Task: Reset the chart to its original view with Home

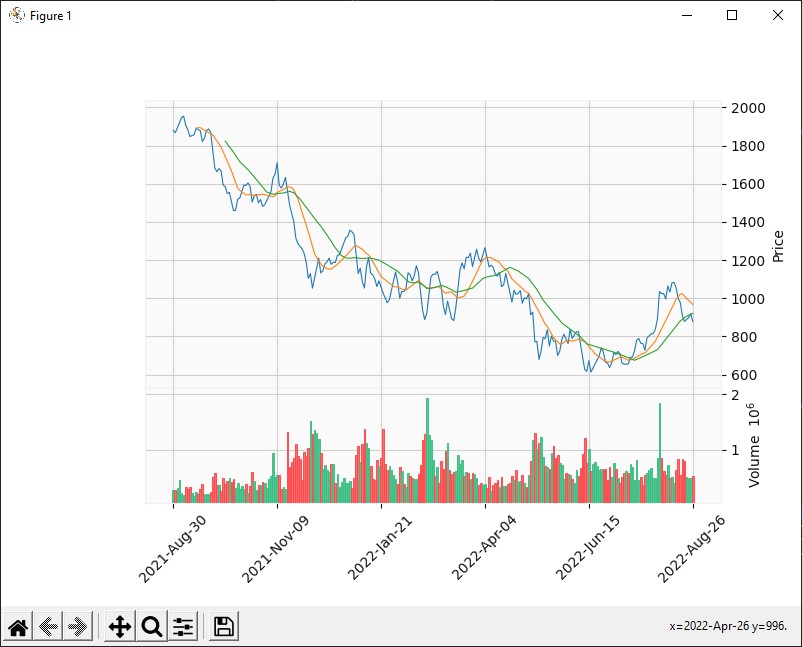Action: coord(18,626)
